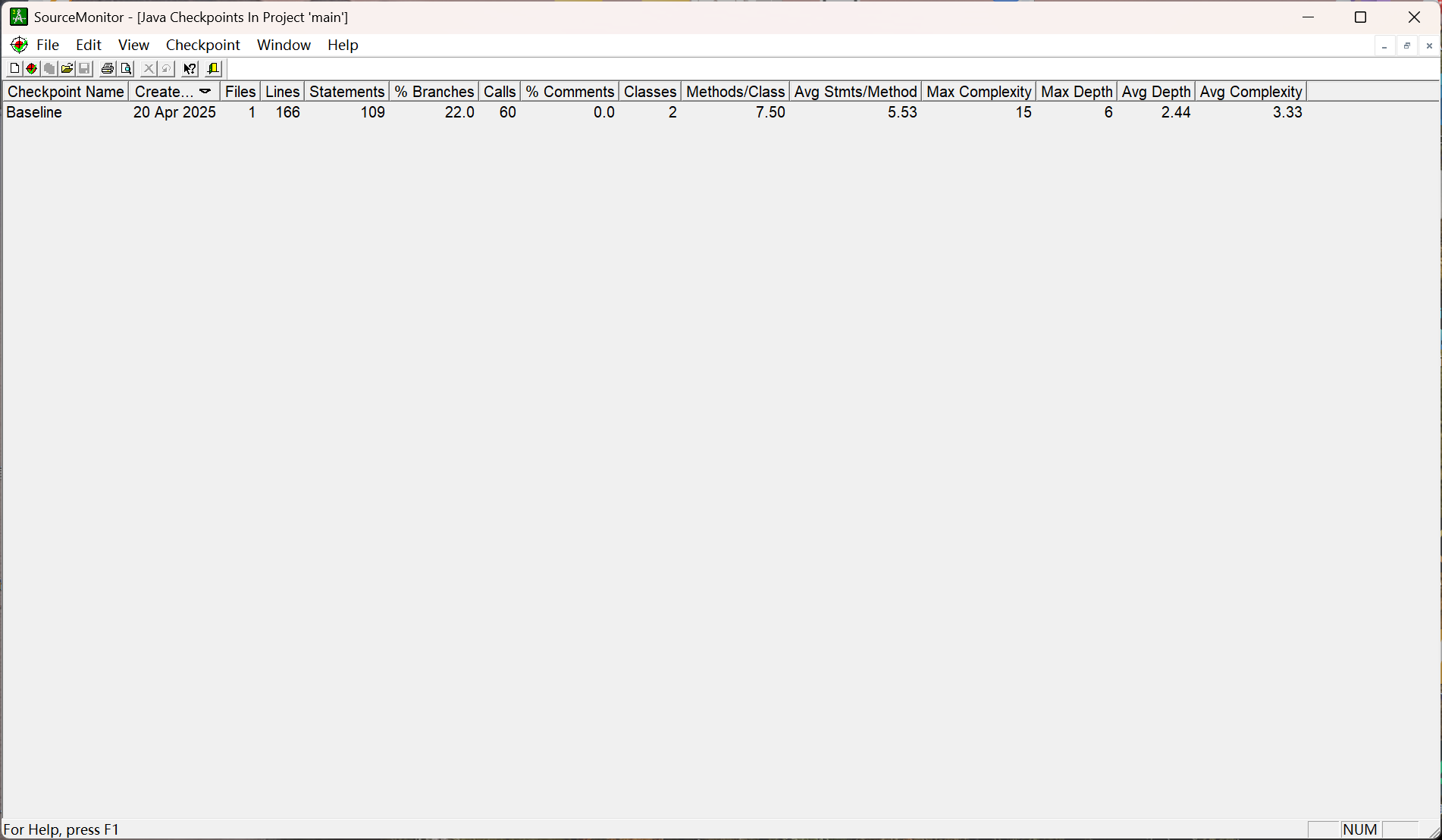1442x840 pixels.
Task: Click the 'For Help, press F1' status text
Action: pos(61,829)
